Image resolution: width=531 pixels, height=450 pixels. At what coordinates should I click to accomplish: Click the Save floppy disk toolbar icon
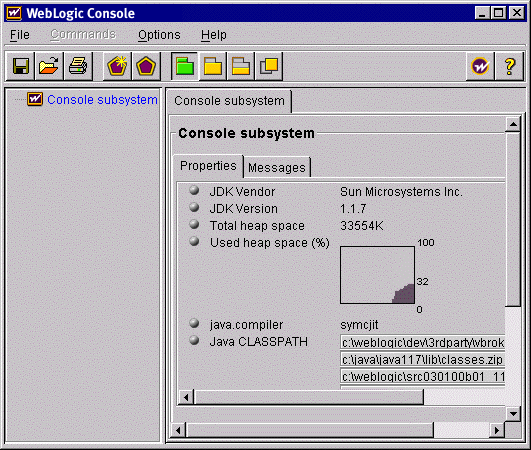21,66
